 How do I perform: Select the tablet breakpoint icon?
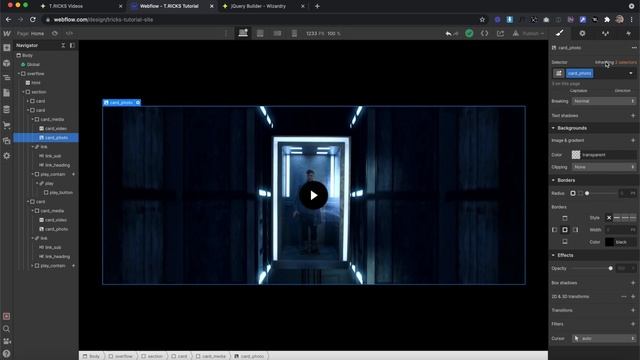pos(260,33)
